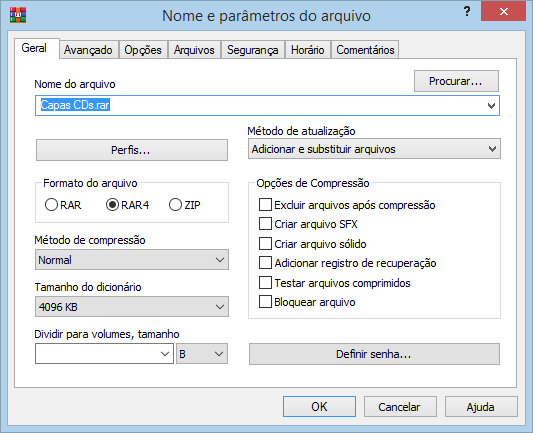Select the ZIP format radio button

pos(175,205)
